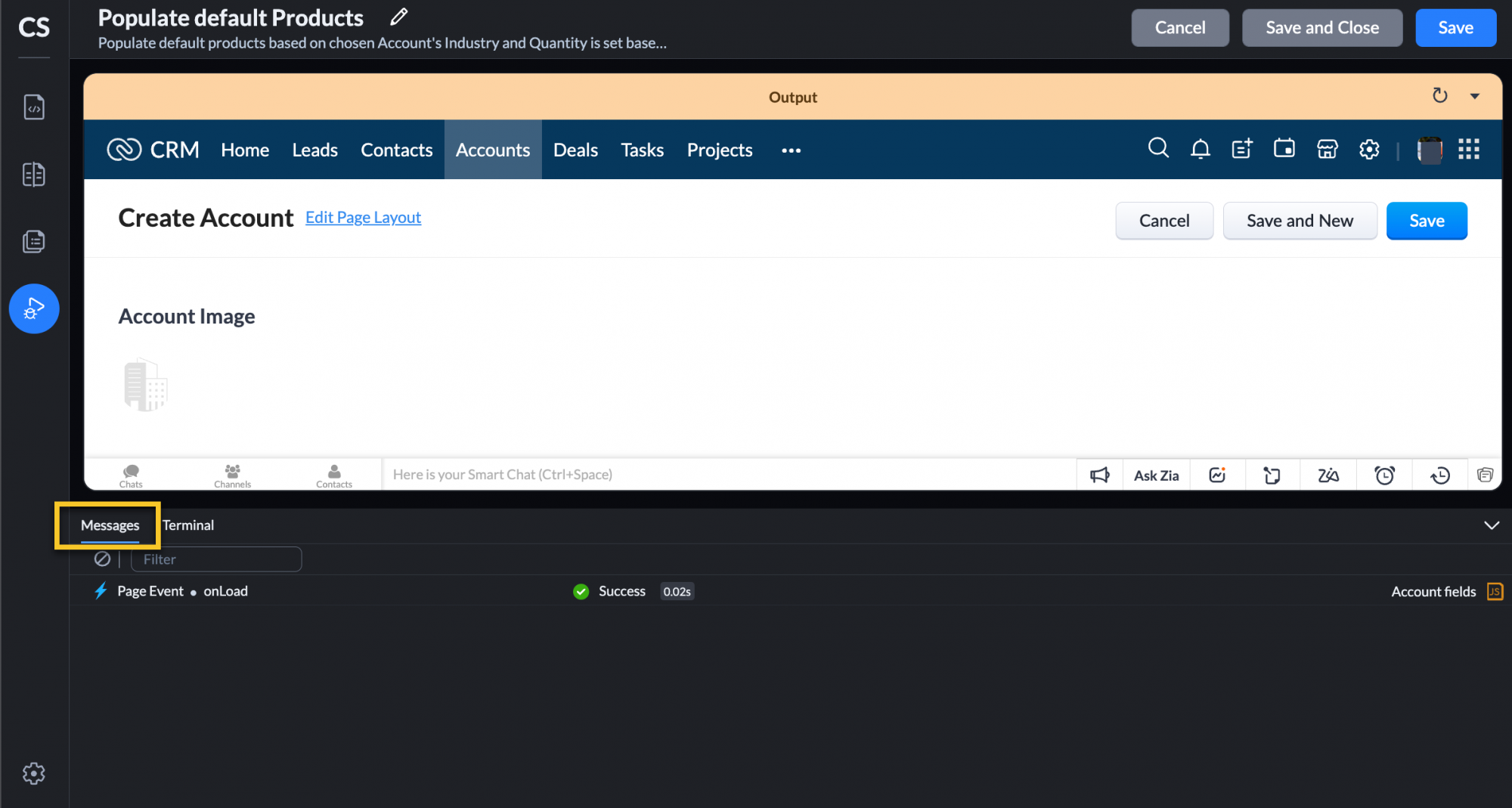This screenshot has height=808, width=1512.
Task: Select the Accounts module tab
Action: [x=493, y=150]
